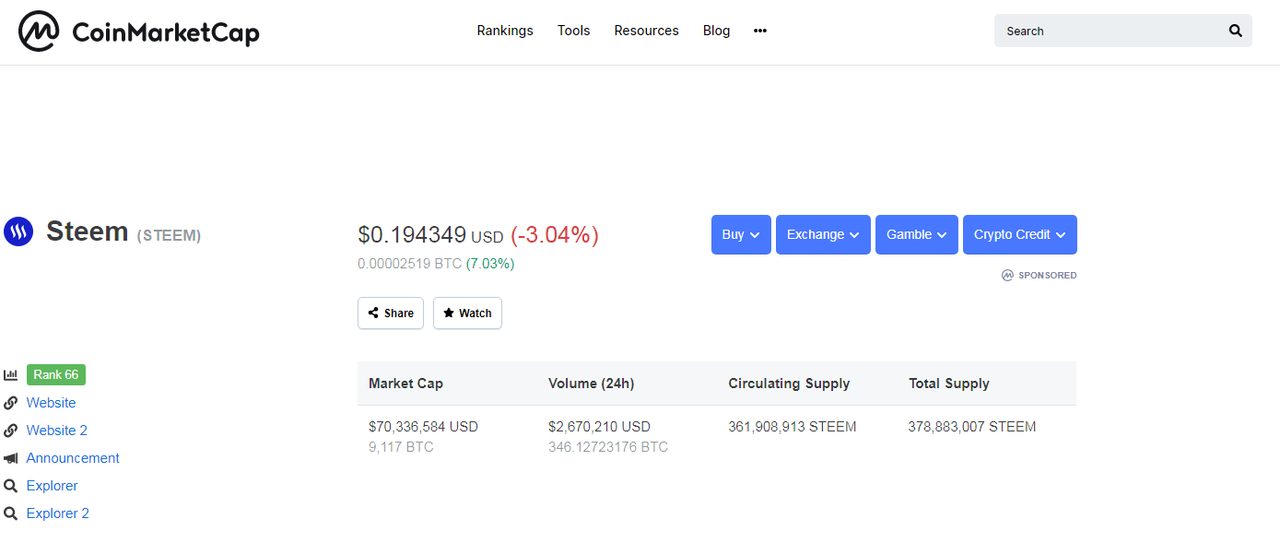Click the magnifier icon beside Explorer 2
This screenshot has width=1280, height=533.
[10, 513]
